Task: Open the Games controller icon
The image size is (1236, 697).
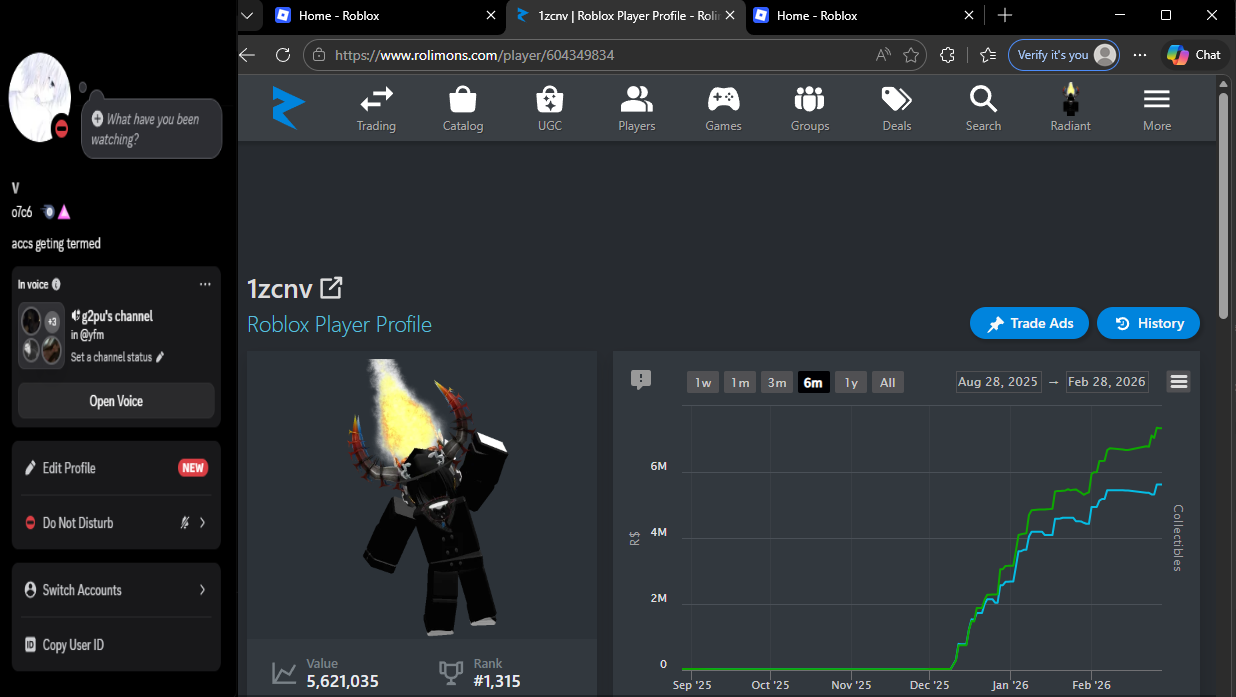Action: coord(723,99)
